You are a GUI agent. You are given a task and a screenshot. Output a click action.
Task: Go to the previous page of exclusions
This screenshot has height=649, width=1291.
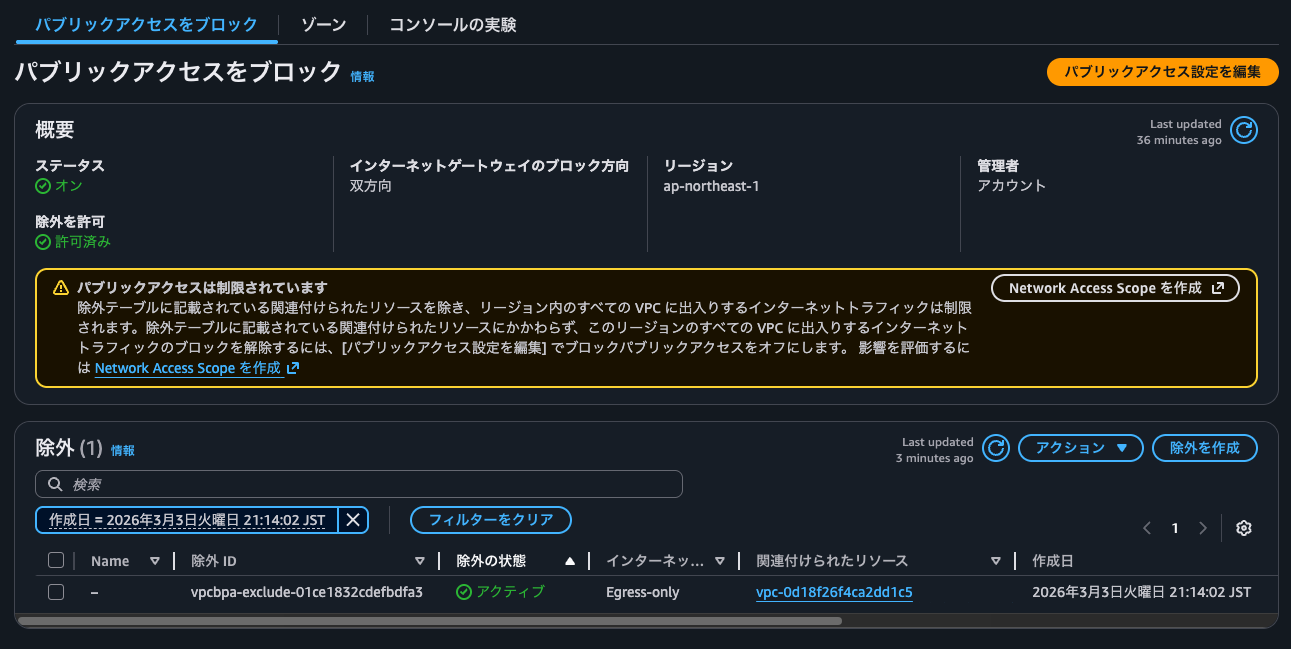tap(1146, 527)
